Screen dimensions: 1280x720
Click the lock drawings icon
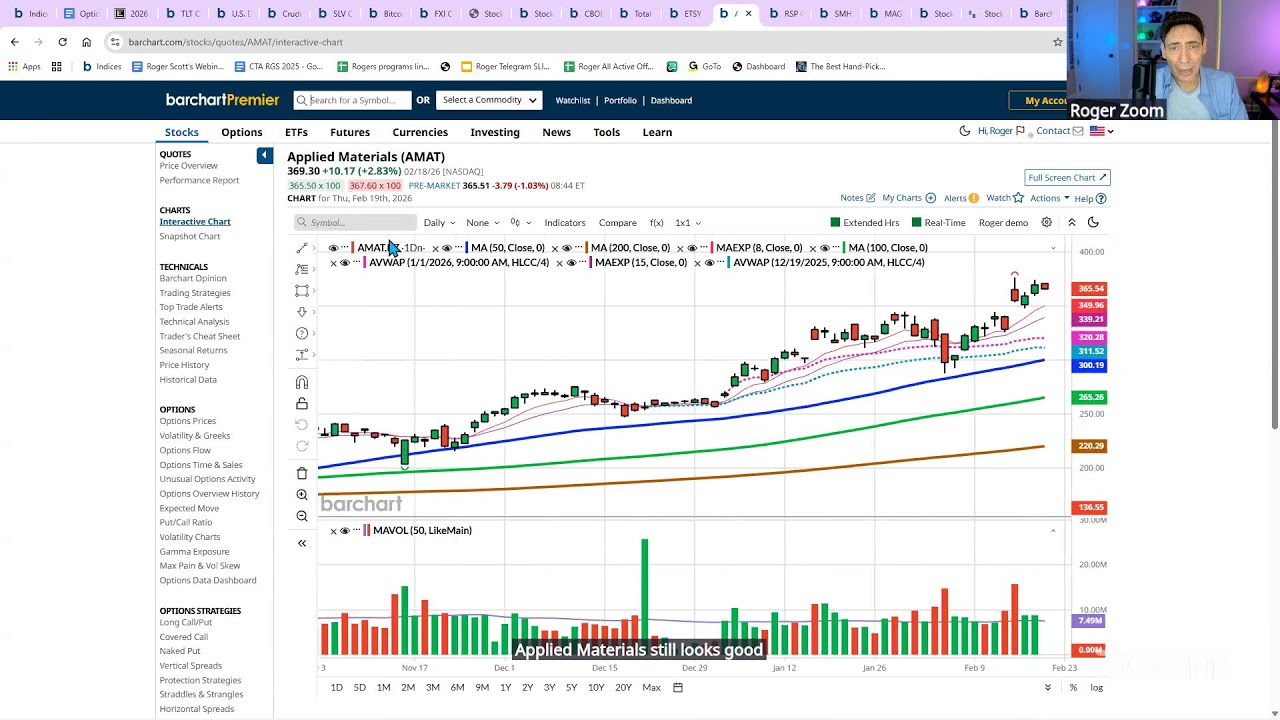click(x=302, y=404)
